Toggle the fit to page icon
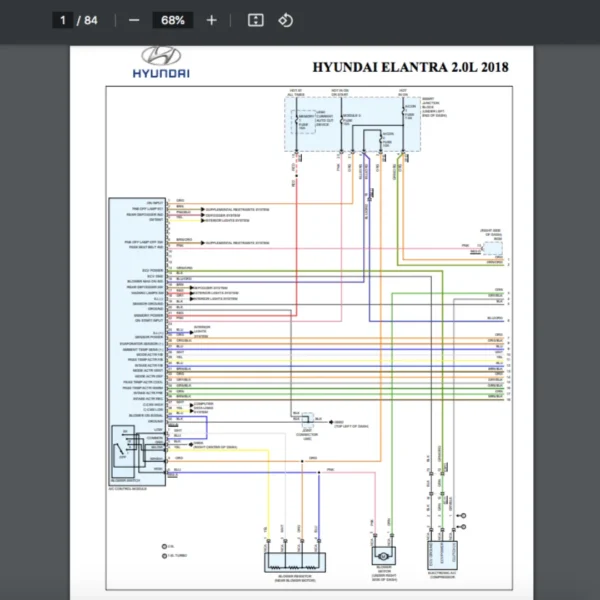600x600 pixels. click(x=255, y=20)
